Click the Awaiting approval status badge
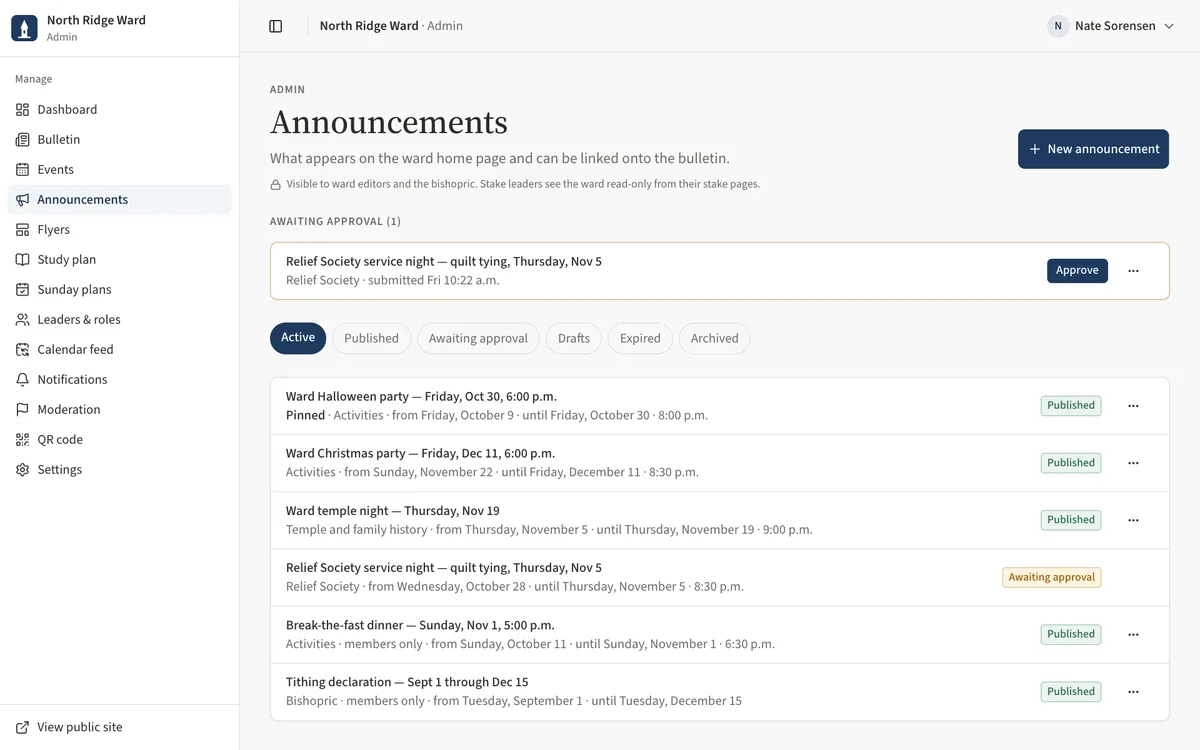This screenshot has width=1200, height=750. pyautogui.click(x=1051, y=577)
